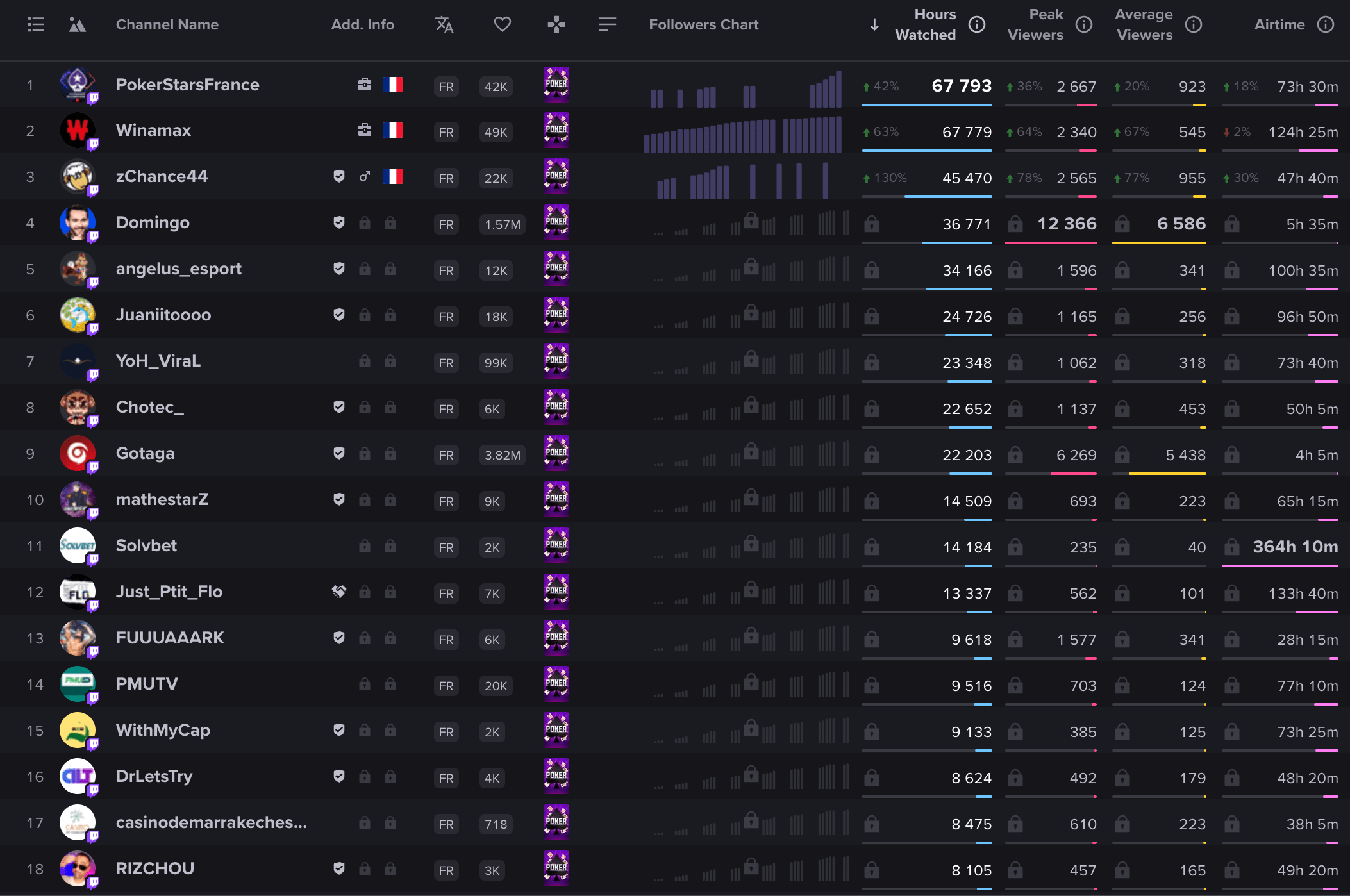1350x896 pixels.
Task: Sort by Airtime column header
Action: [1279, 24]
